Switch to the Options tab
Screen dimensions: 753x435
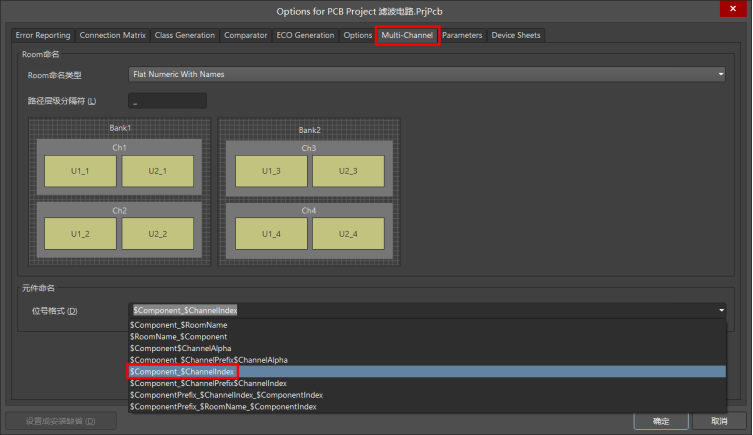click(x=357, y=35)
